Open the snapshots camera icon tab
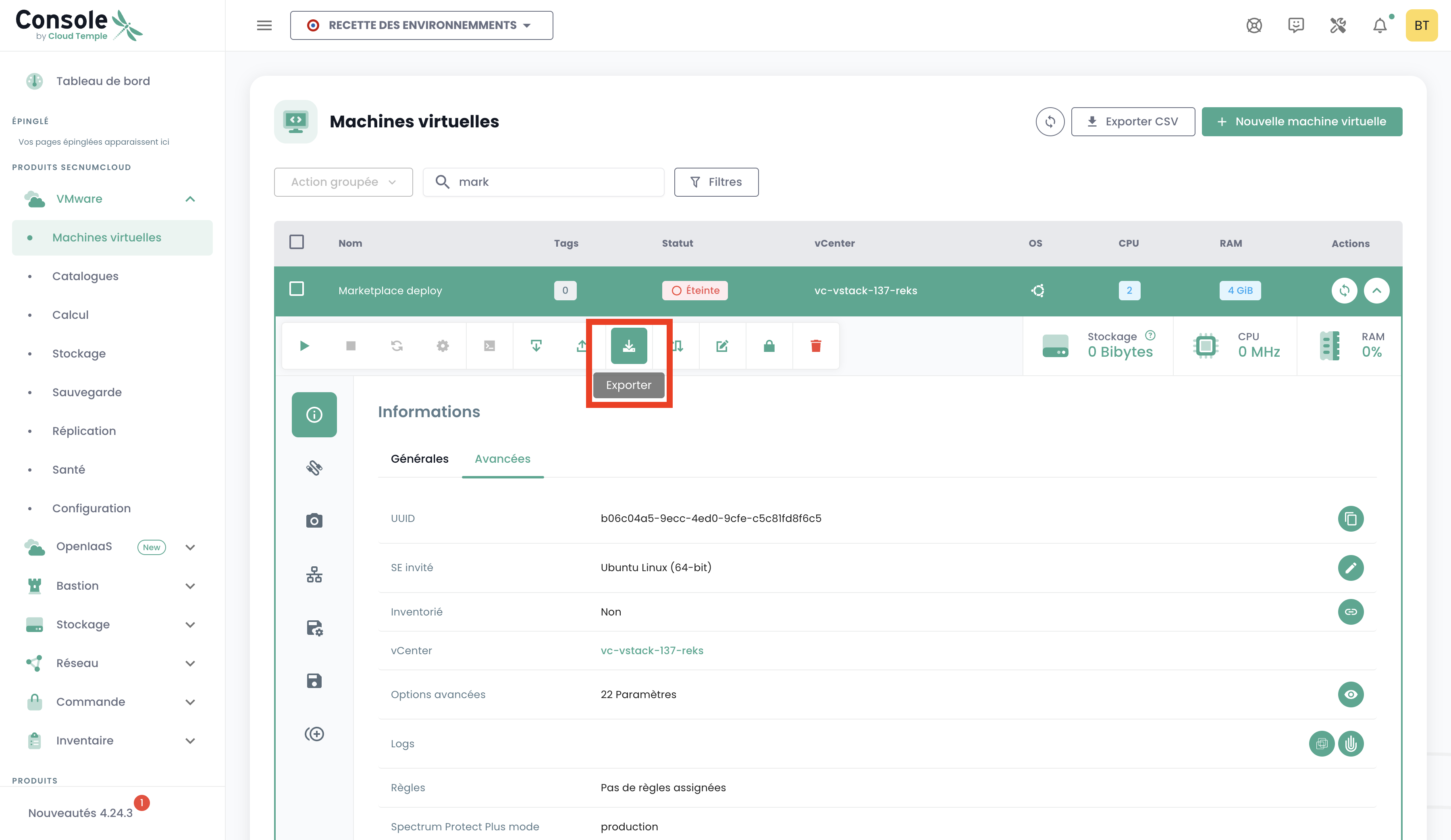This screenshot has width=1451, height=840. (x=314, y=520)
